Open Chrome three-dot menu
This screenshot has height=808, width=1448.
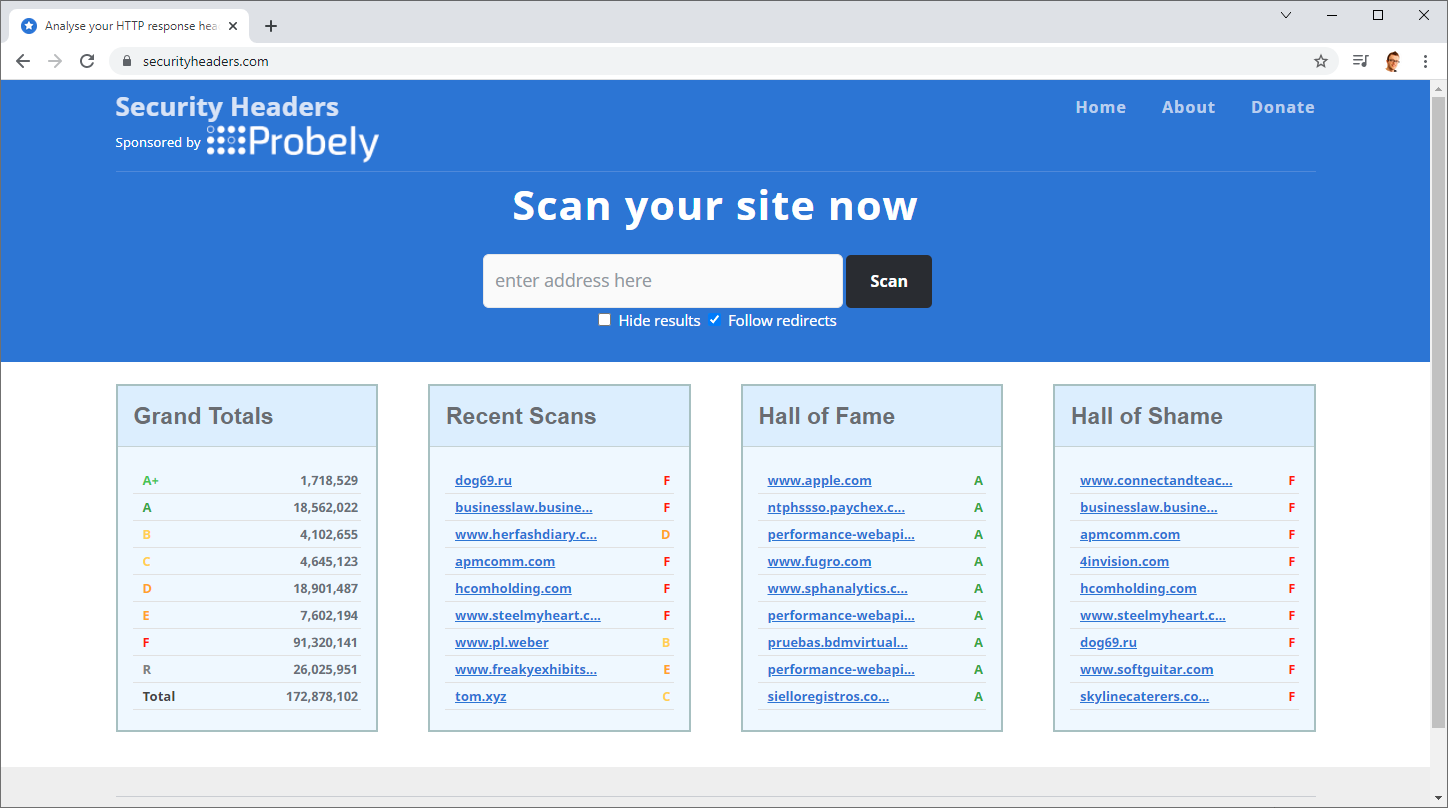(x=1425, y=61)
